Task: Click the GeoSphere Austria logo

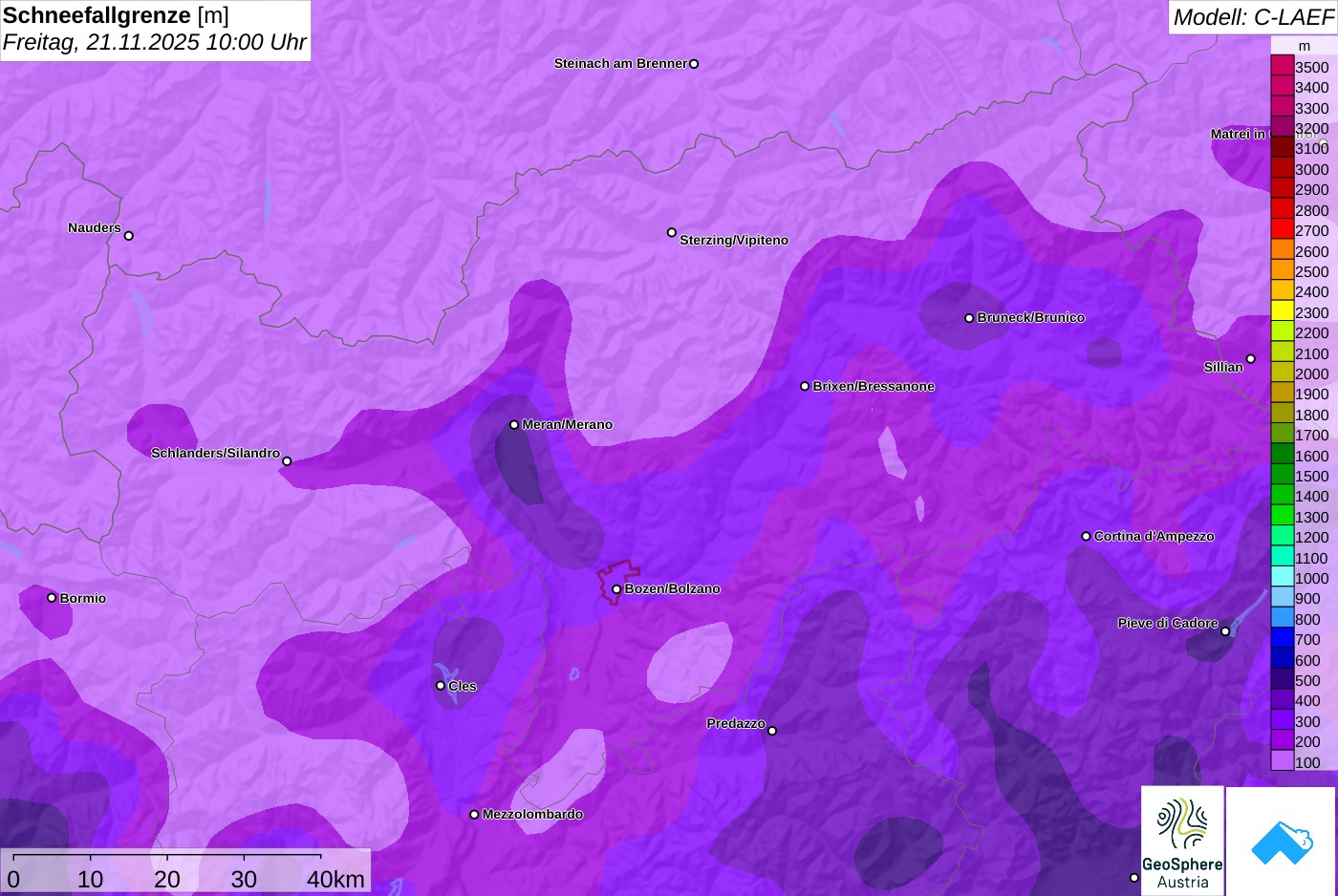Action: pos(1182,841)
